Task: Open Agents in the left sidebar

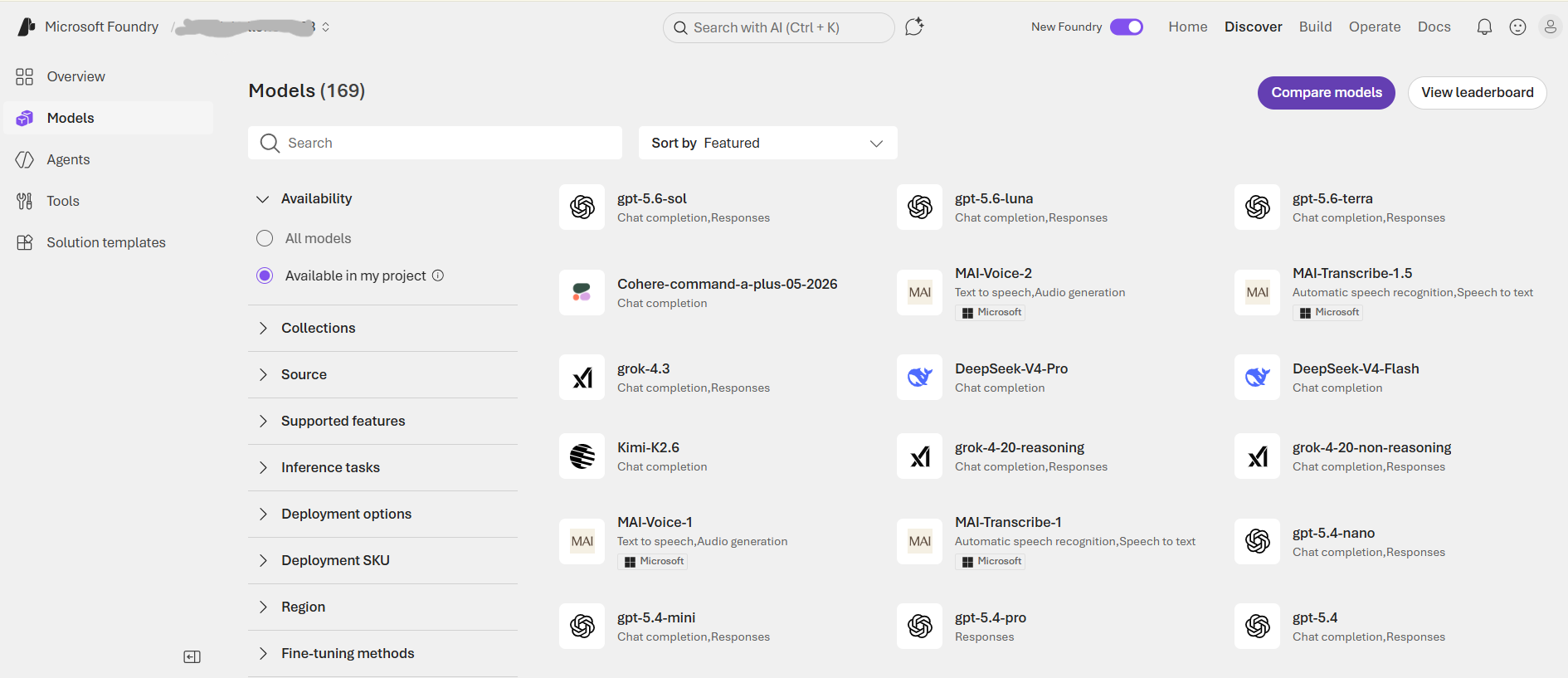Action: (x=109, y=159)
